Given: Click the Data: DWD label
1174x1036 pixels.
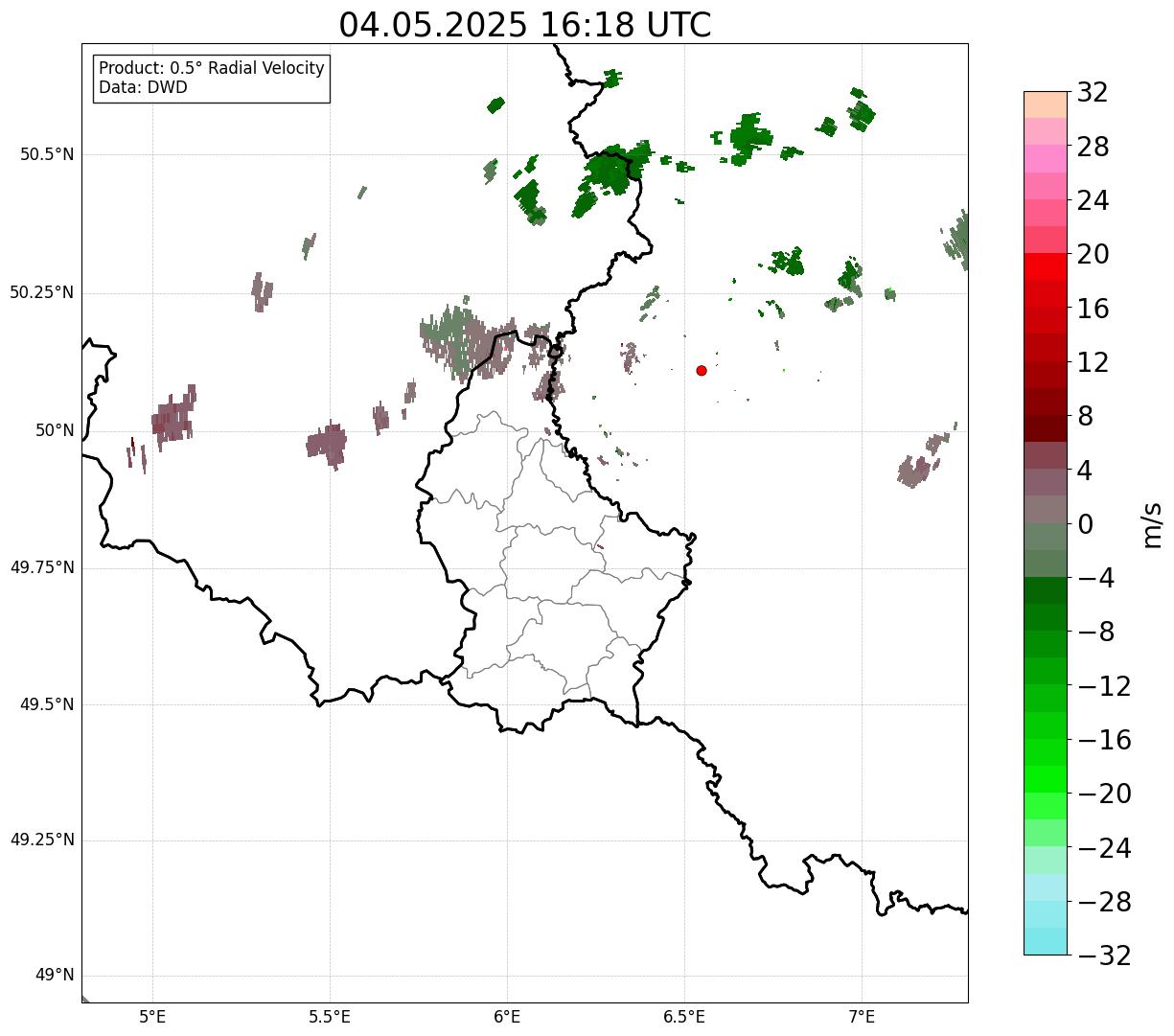Looking at the screenshot, I should click(143, 87).
